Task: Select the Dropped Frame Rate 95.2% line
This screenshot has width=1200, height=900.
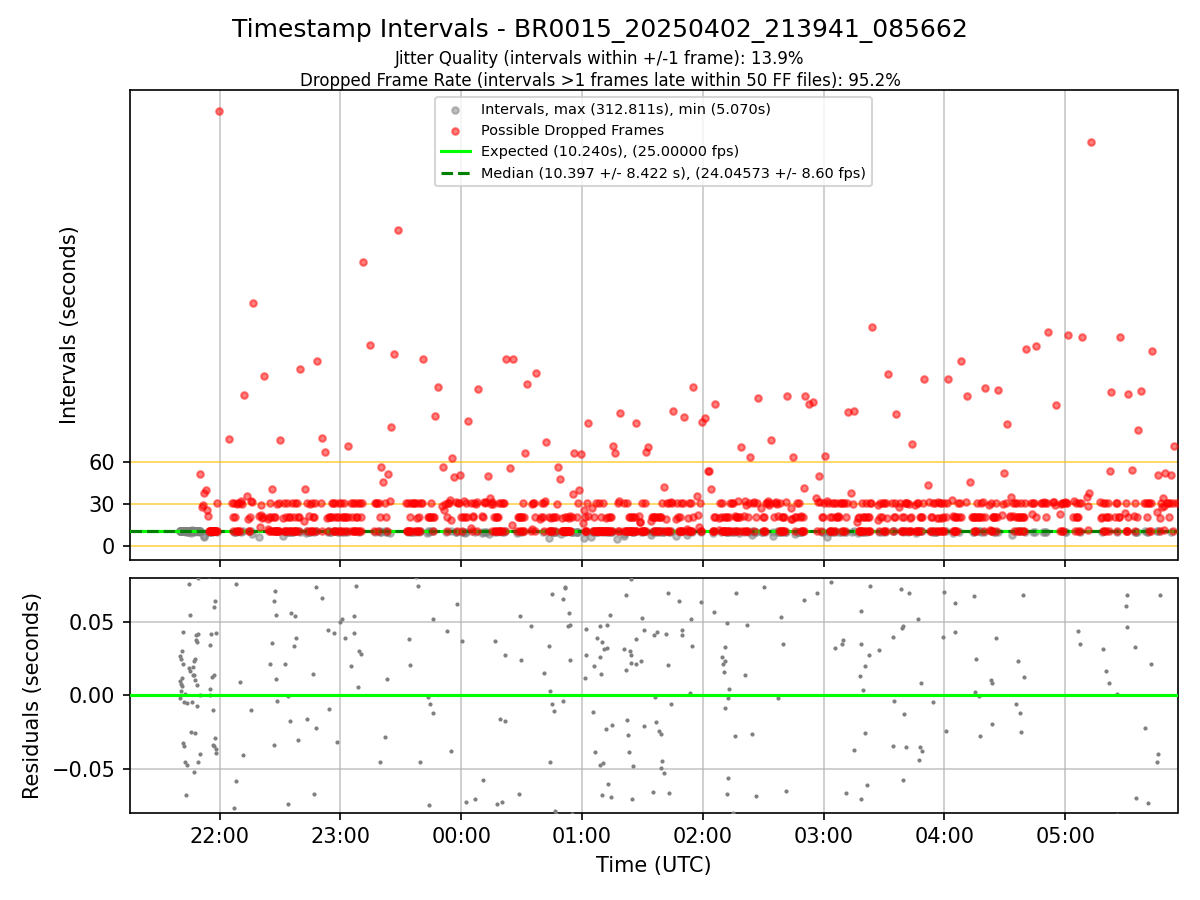Action: tap(600, 80)
